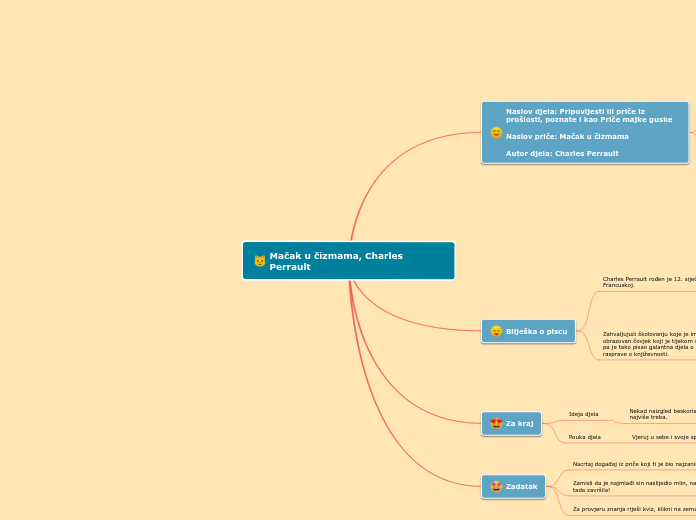Screen dimensions: 696x520
Task: Select the Za kraj node
Action: (511, 424)
